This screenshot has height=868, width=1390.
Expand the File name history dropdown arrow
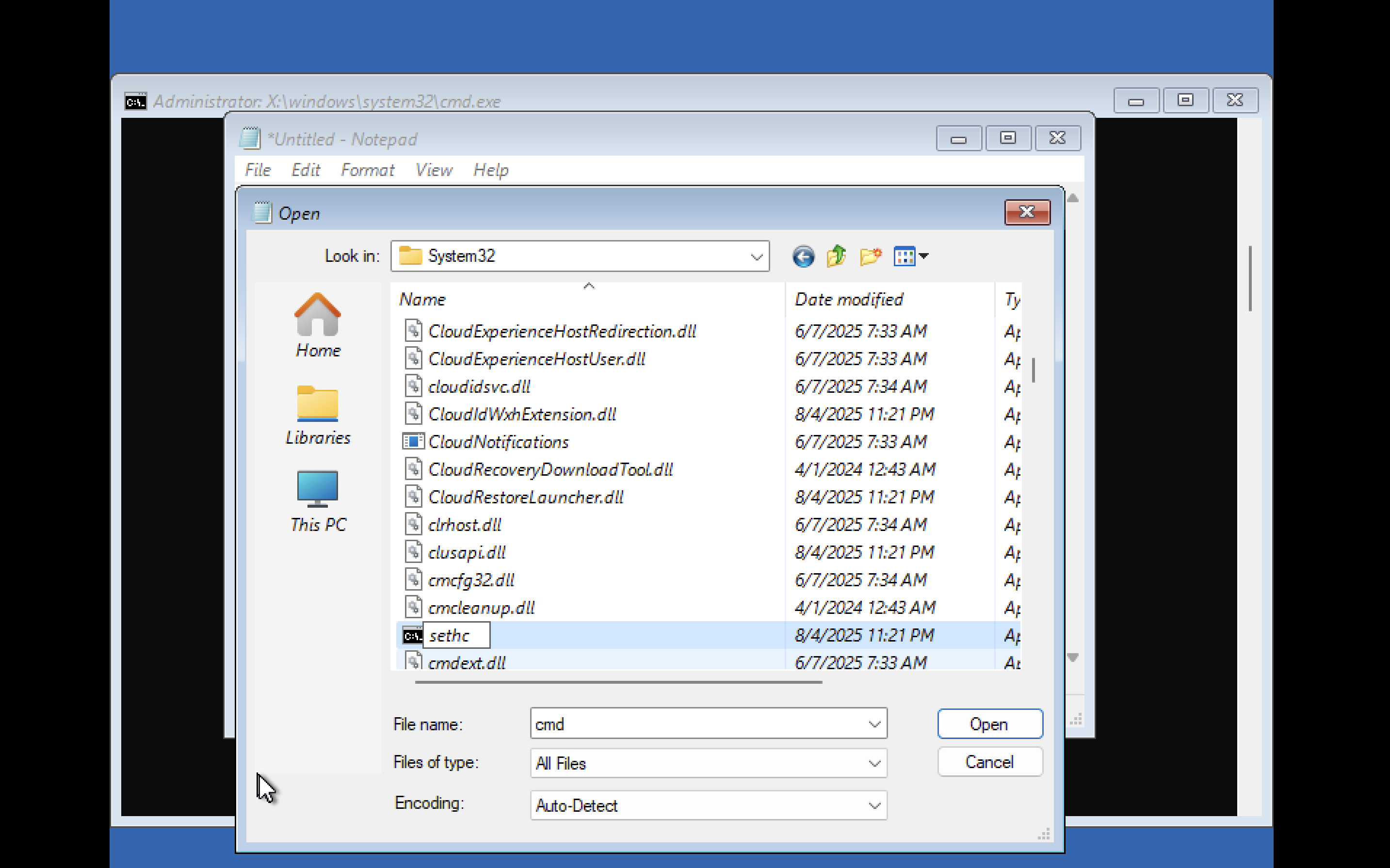pos(874,724)
